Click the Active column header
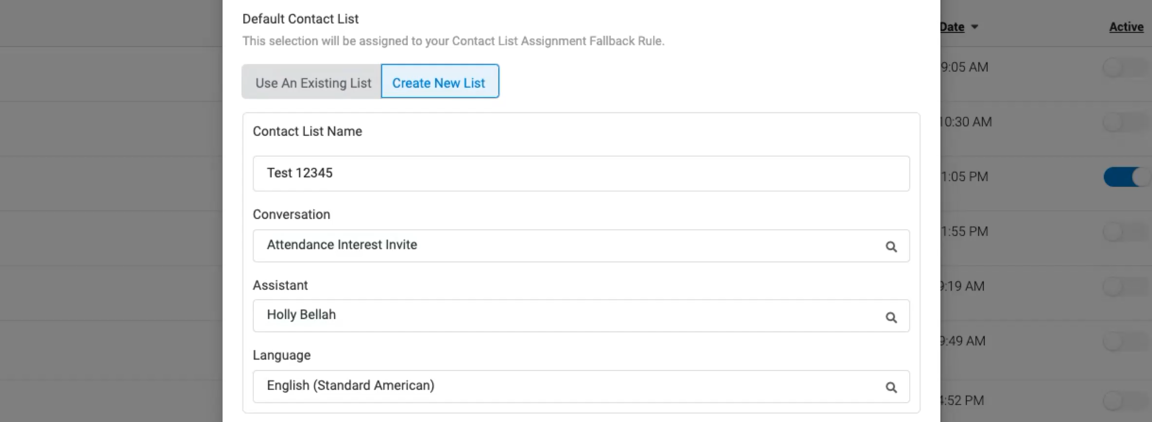 1126,27
